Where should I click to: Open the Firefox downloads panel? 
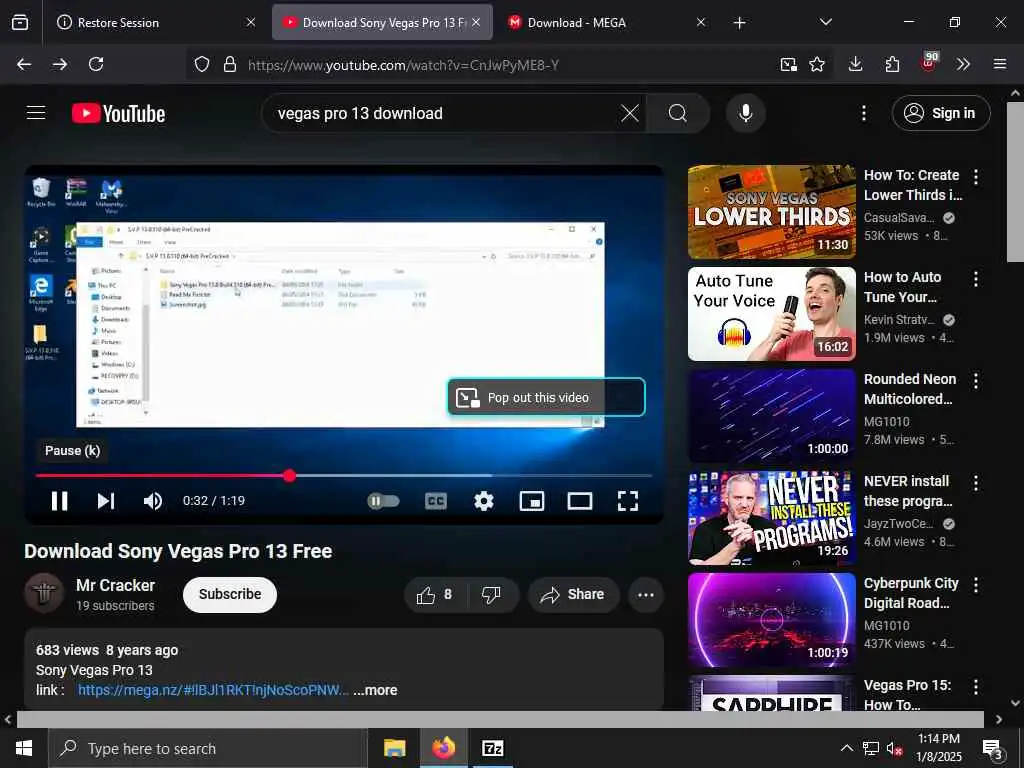tap(856, 64)
